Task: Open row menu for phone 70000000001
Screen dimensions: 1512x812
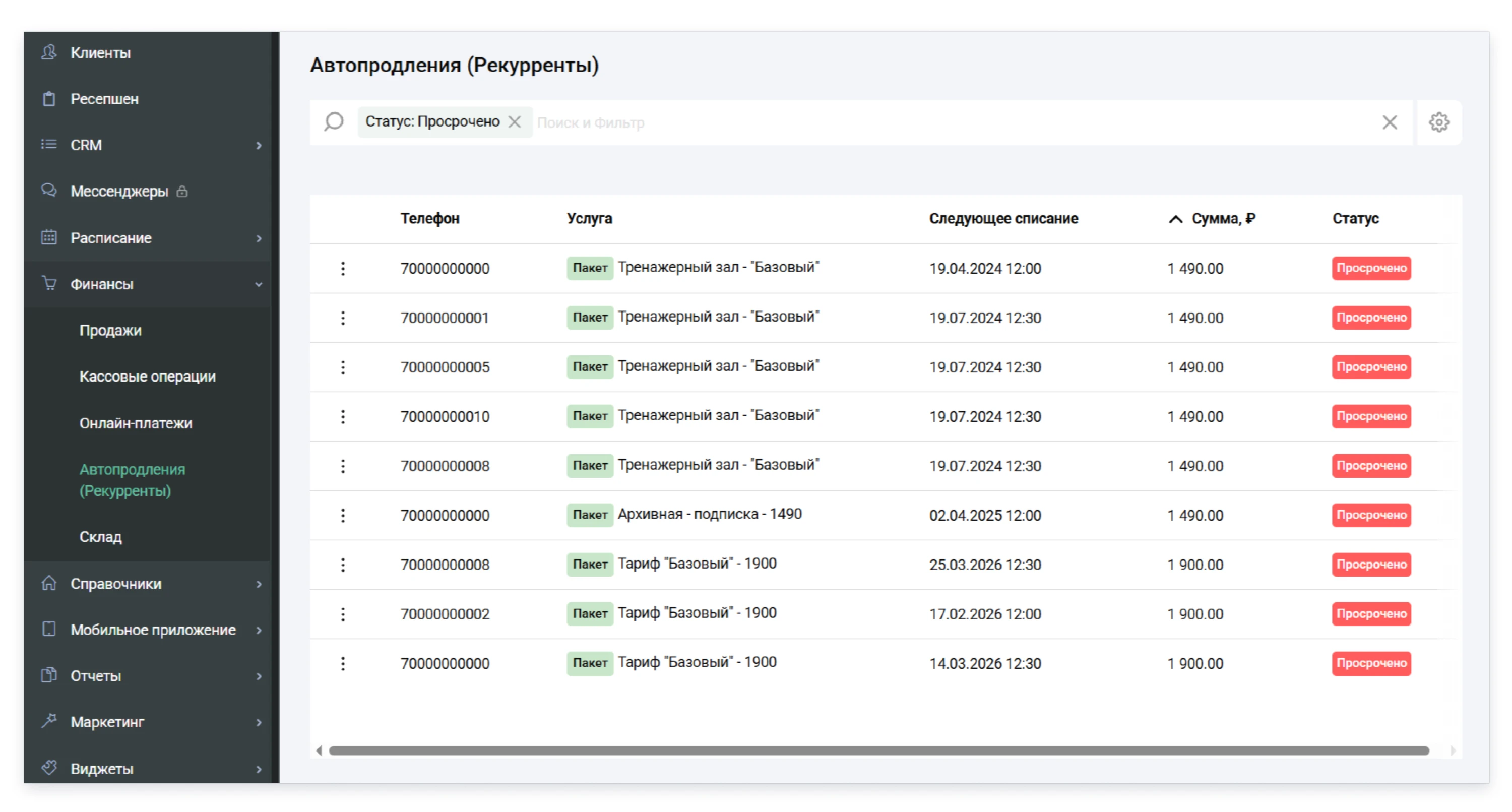Action: 343,318
